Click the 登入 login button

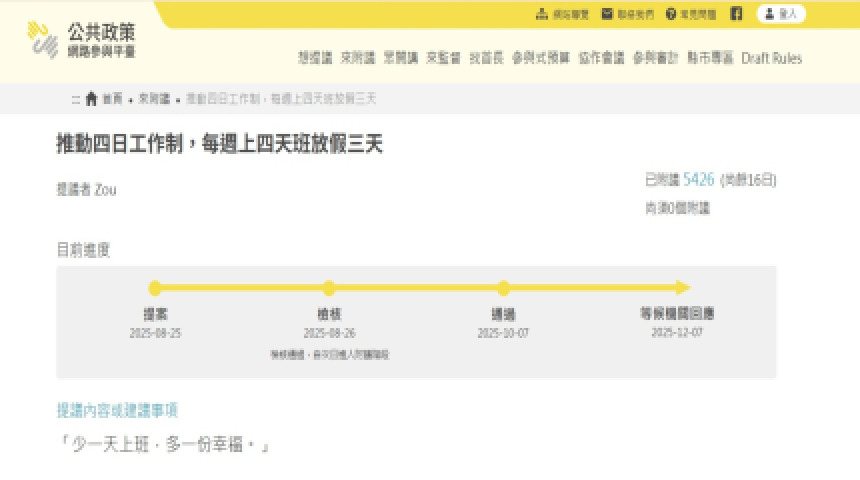click(x=781, y=14)
